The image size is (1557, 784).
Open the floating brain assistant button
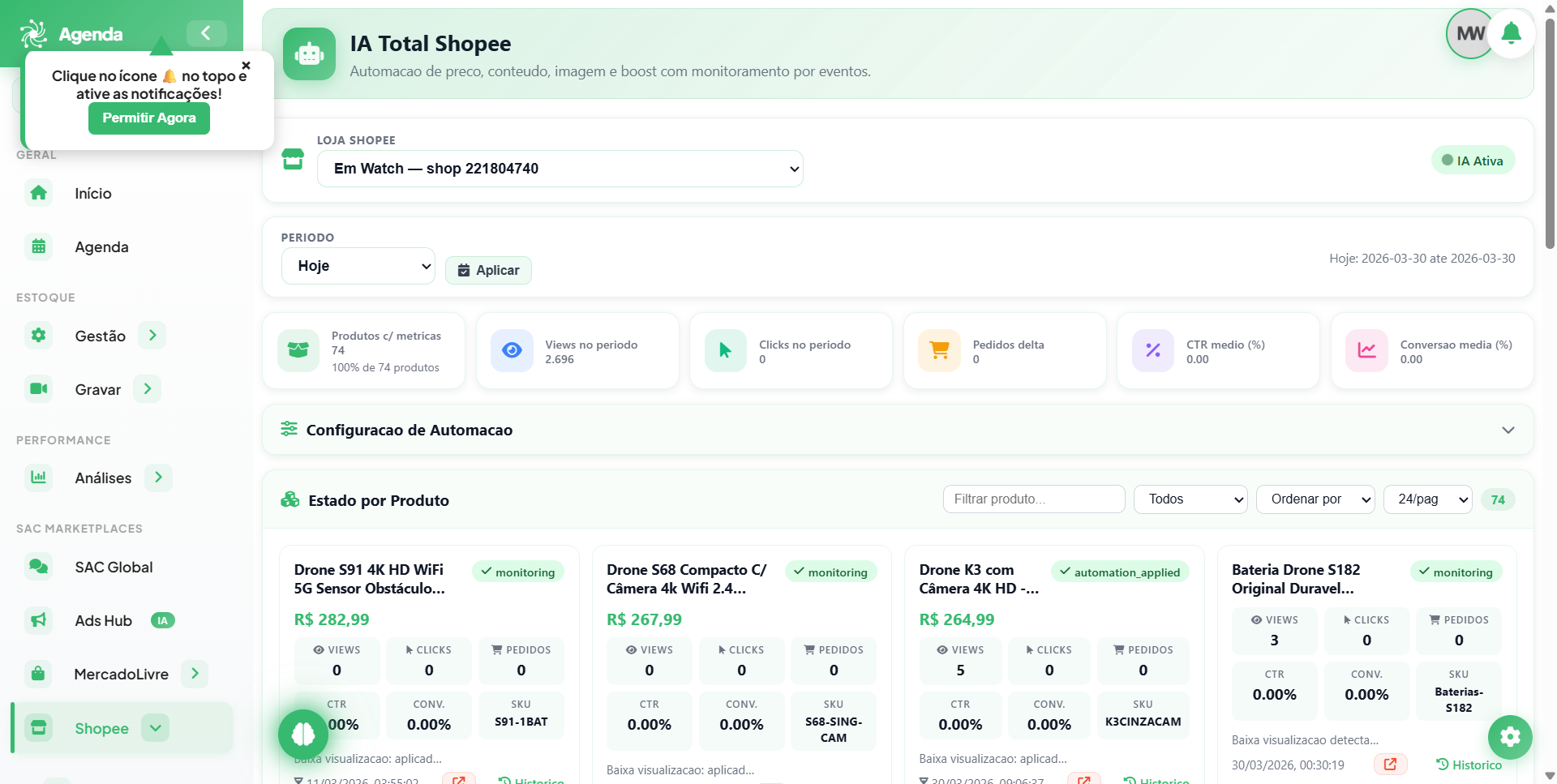click(x=302, y=734)
